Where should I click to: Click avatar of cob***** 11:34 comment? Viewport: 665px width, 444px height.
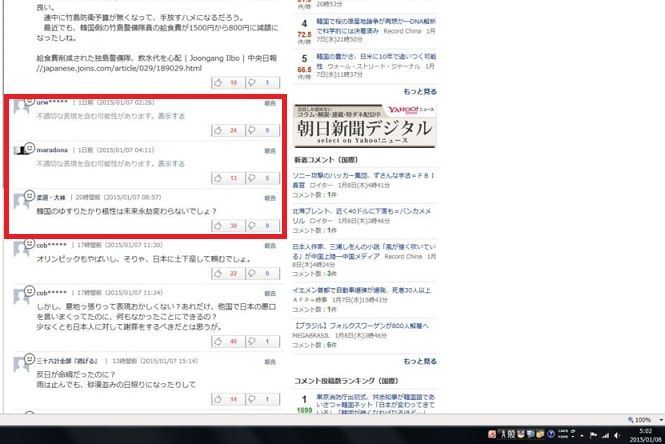tap(24, 295)
